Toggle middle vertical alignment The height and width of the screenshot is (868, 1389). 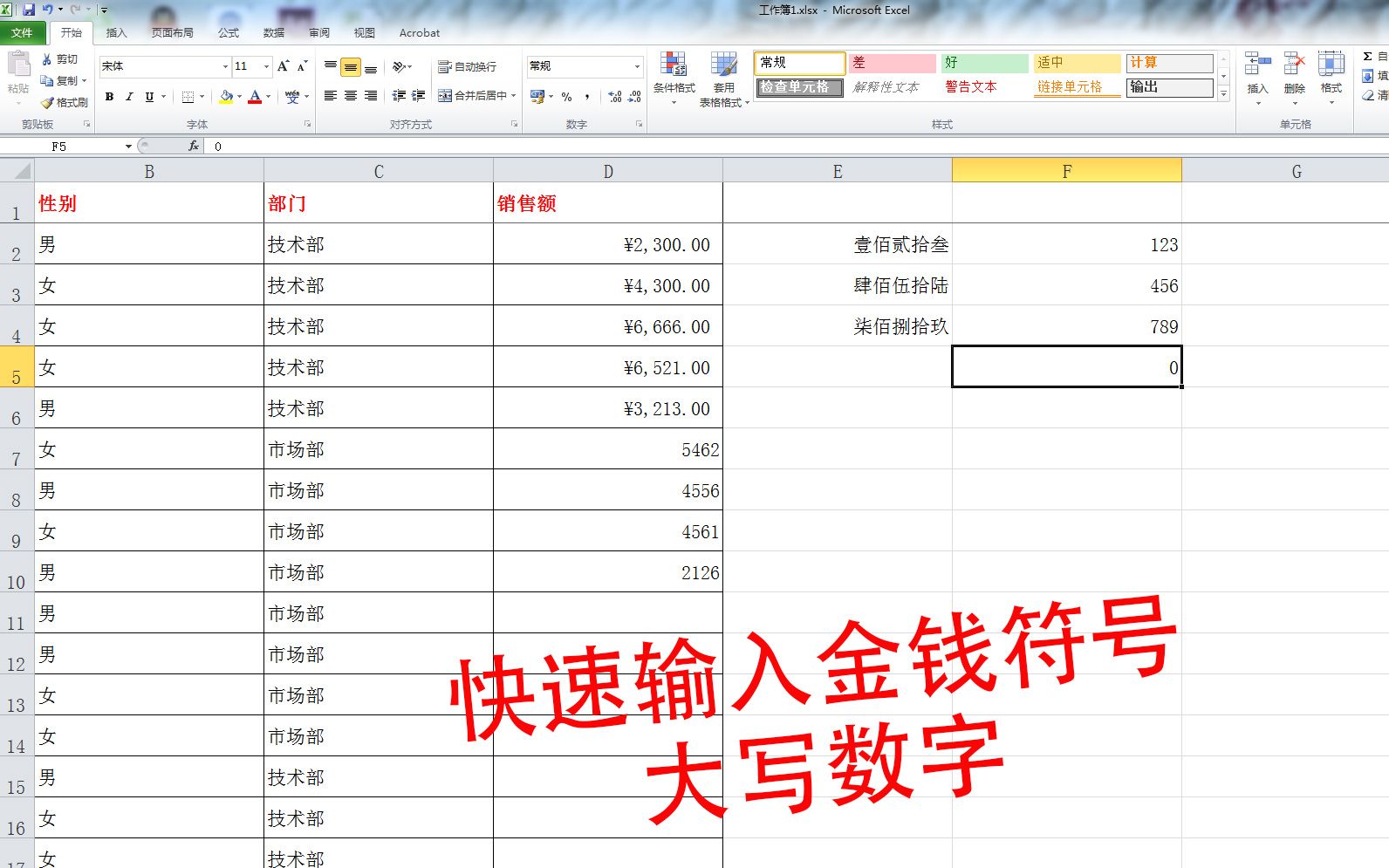[351, 66]
